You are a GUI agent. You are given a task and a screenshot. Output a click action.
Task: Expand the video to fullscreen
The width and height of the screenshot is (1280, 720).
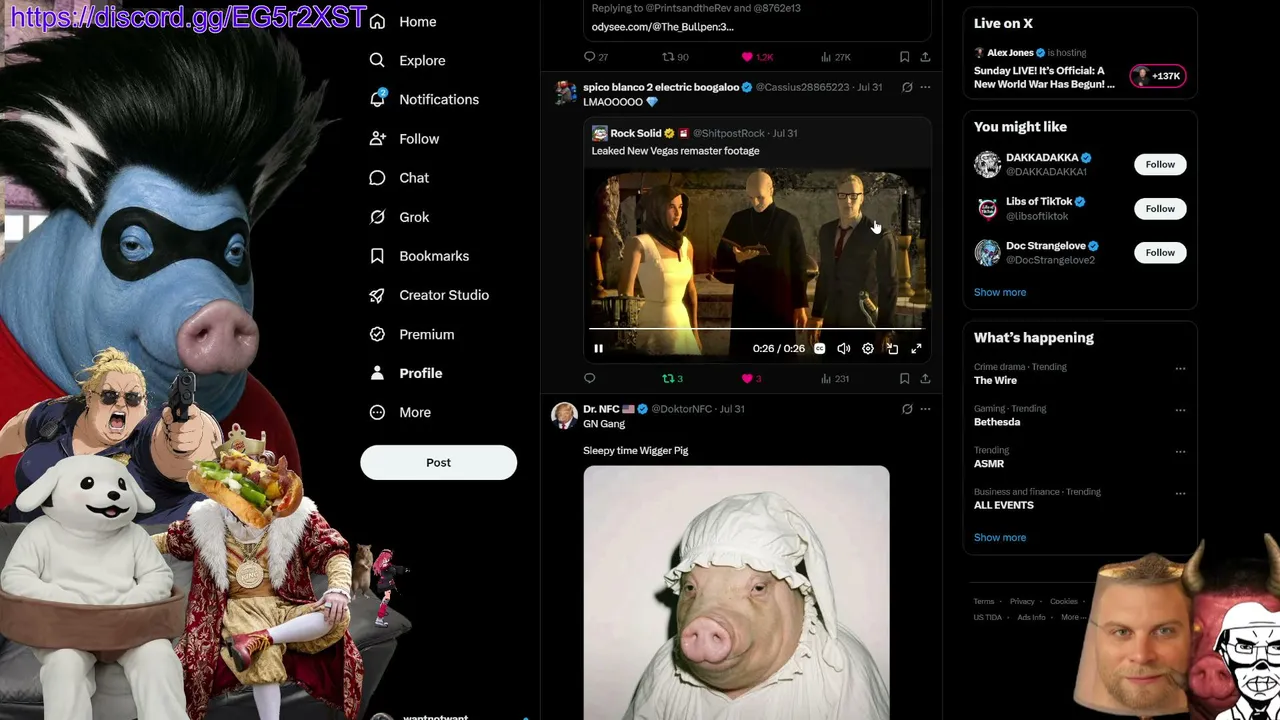(x=916, y=349)
